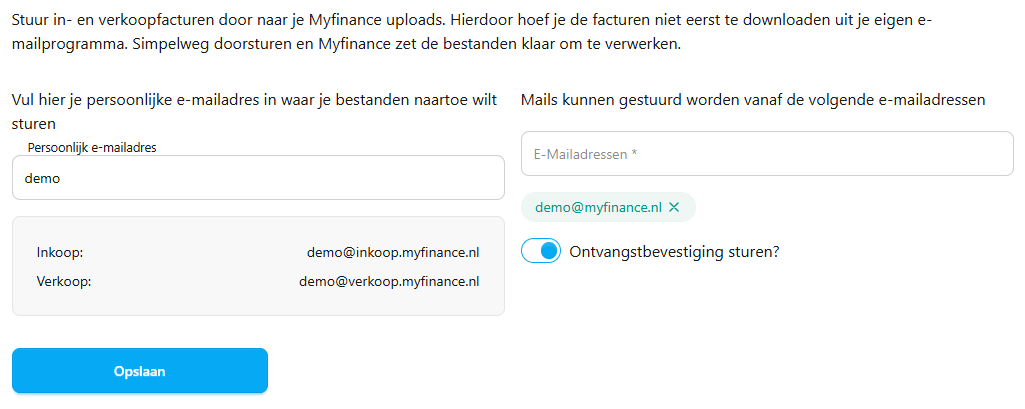Click the Inkoop: label
This screenshot has height=409, width=1025.
click(x=60, y=252)
